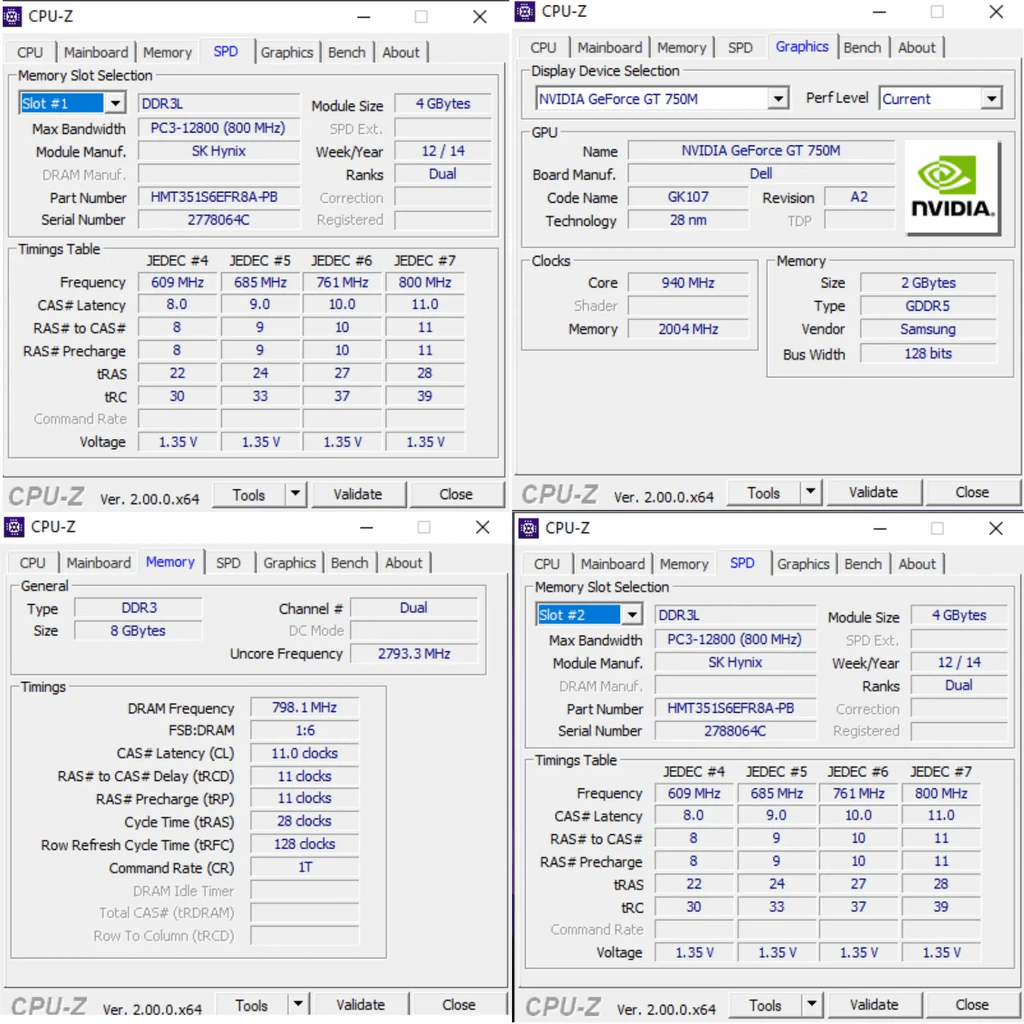Click CPU-Z app icon in Slot #2 SPD window title bar

tap(528, 528)
